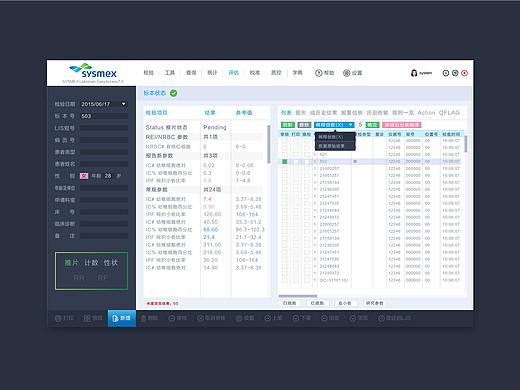The width and height of the screenshot is (520, 390).
Task: Choose the first option in the open dark dropdown
Action: tap(335, 137)
